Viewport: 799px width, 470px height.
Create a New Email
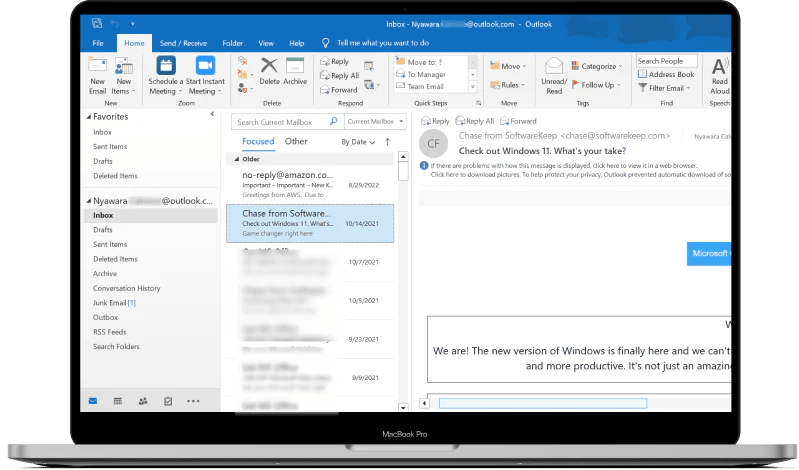pos(97,75)
